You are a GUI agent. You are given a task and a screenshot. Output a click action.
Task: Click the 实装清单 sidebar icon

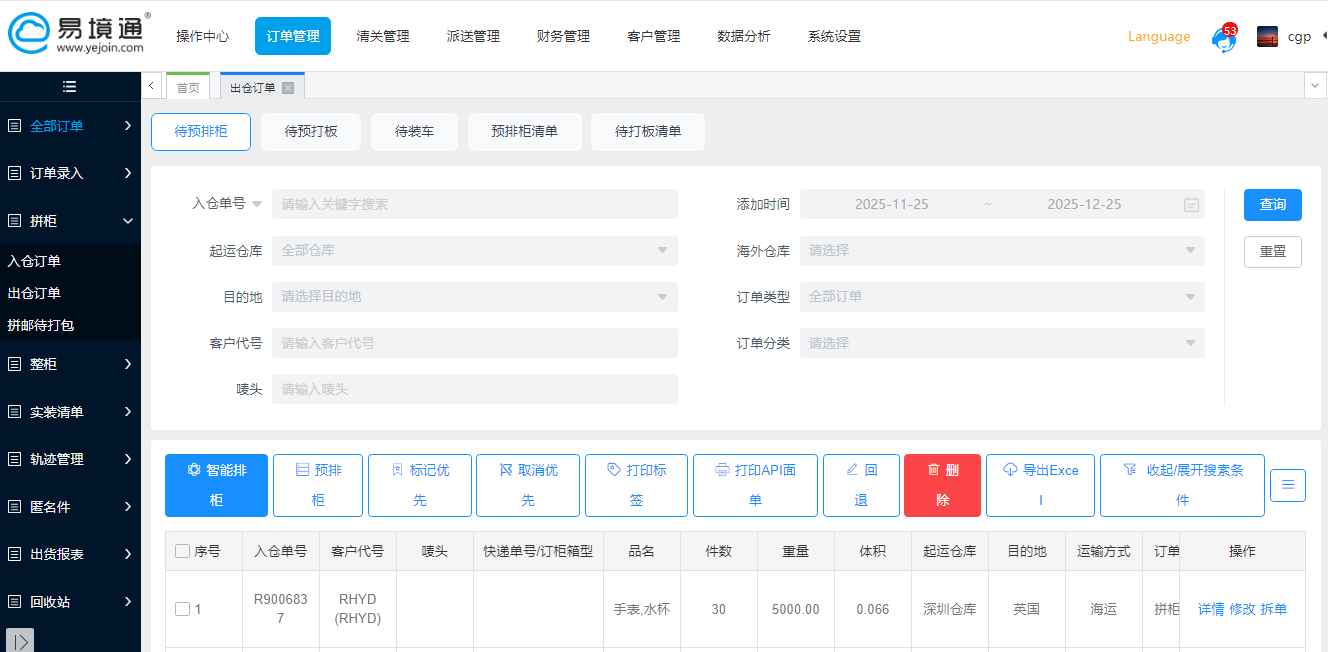pos(14,412)
